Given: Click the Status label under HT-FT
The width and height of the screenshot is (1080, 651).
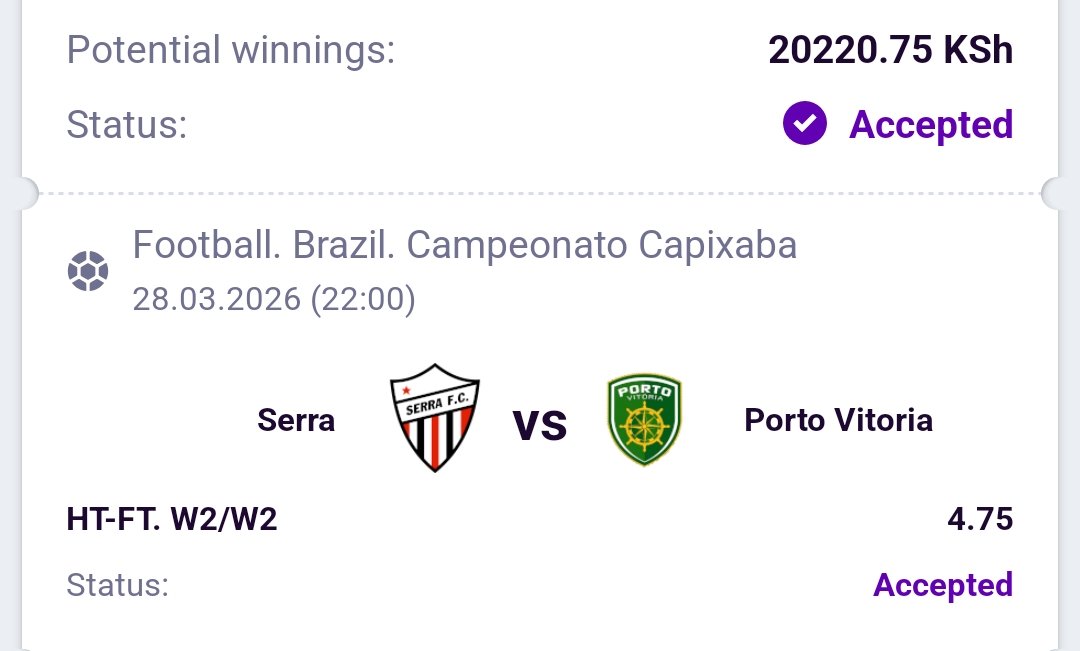Looking at the screenshot, I should click(118, 586).
